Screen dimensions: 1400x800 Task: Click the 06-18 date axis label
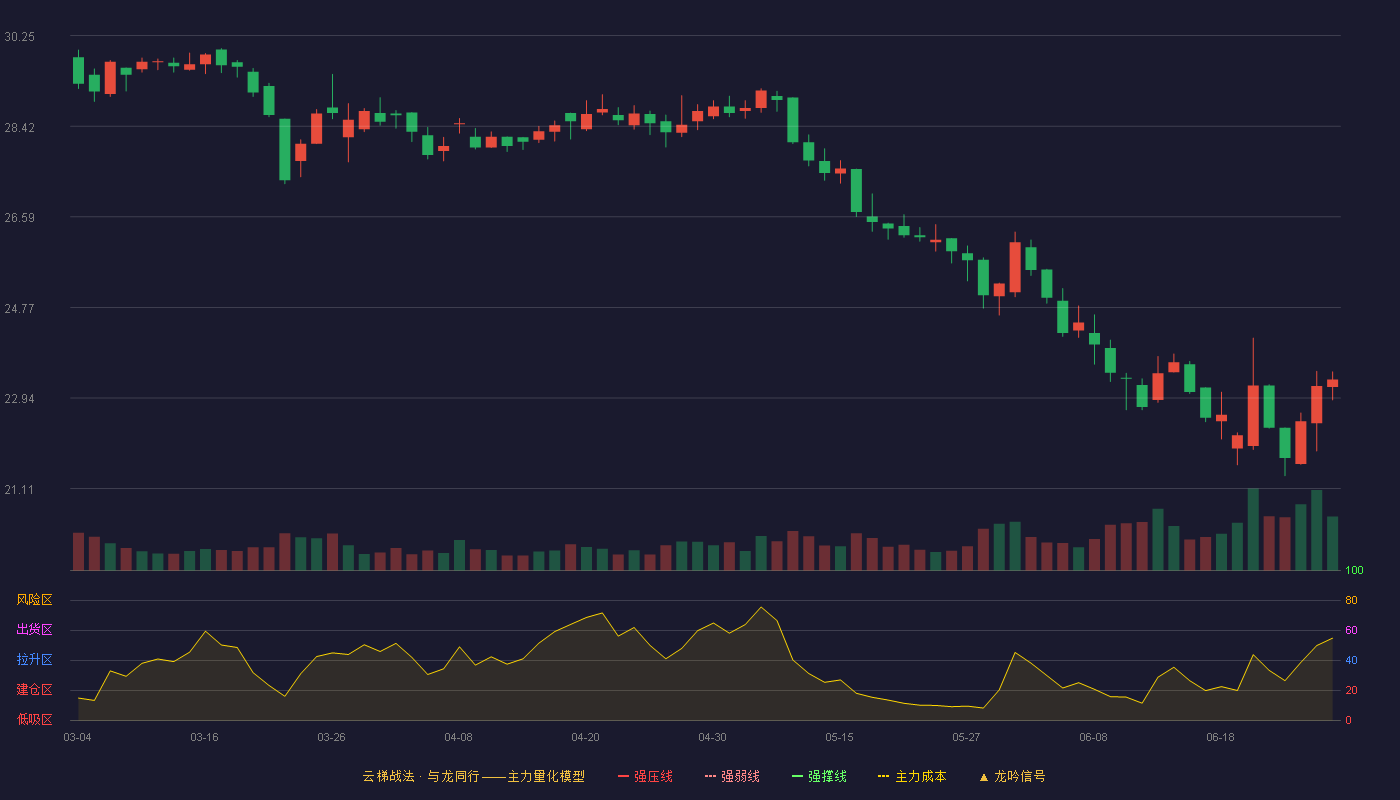(x=1220, y=737)
